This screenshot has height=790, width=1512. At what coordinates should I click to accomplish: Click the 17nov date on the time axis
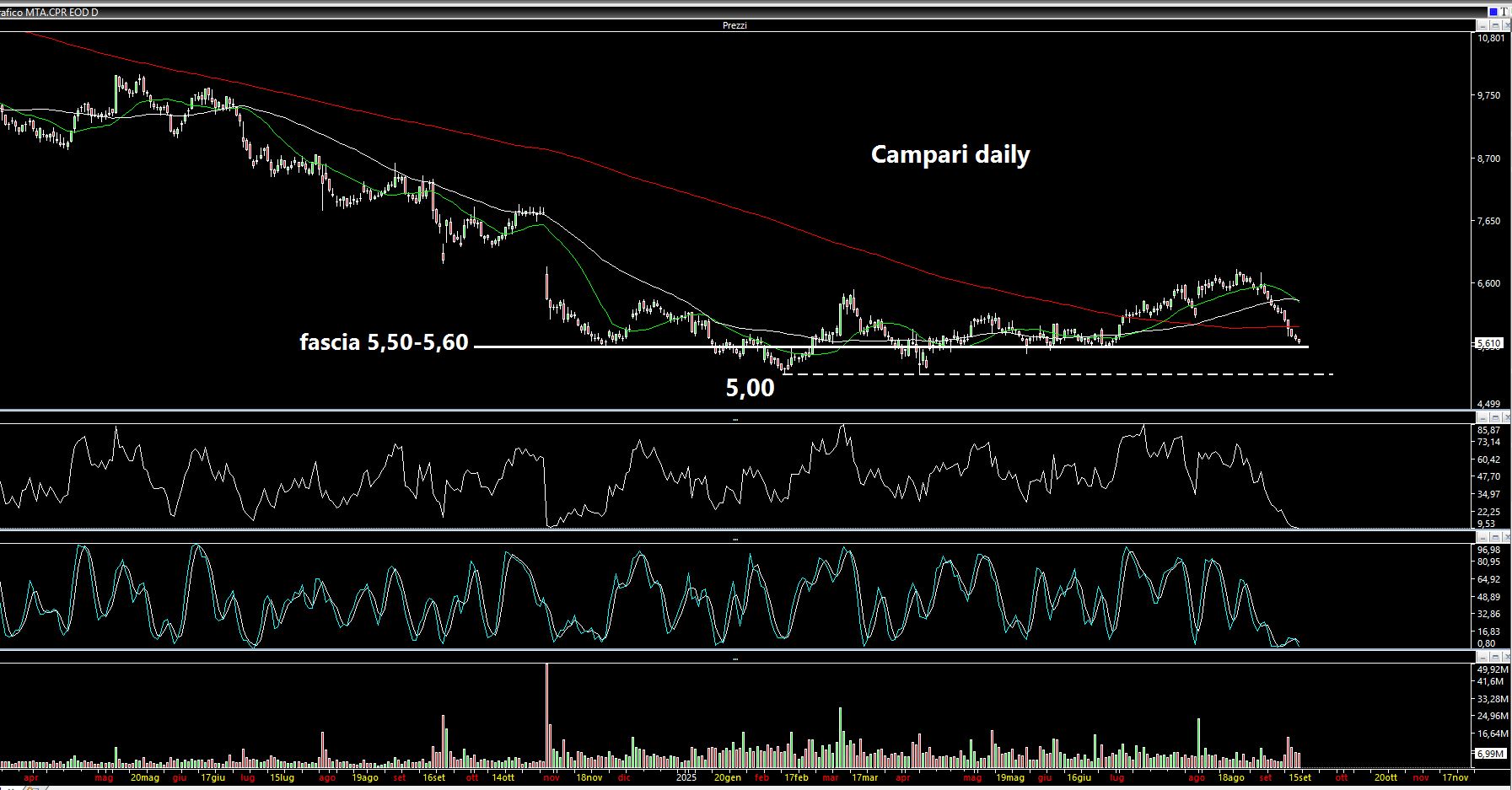(1455, 778)
